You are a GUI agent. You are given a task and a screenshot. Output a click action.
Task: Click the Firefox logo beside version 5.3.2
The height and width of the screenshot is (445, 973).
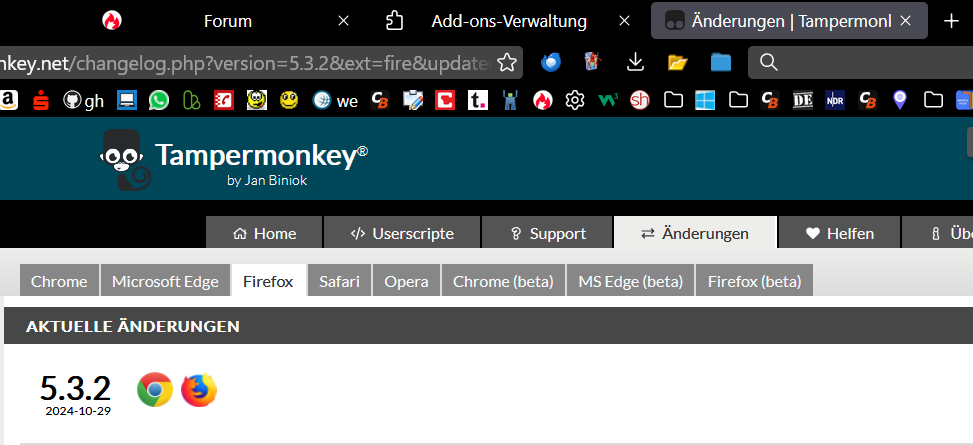coord(199,390)
